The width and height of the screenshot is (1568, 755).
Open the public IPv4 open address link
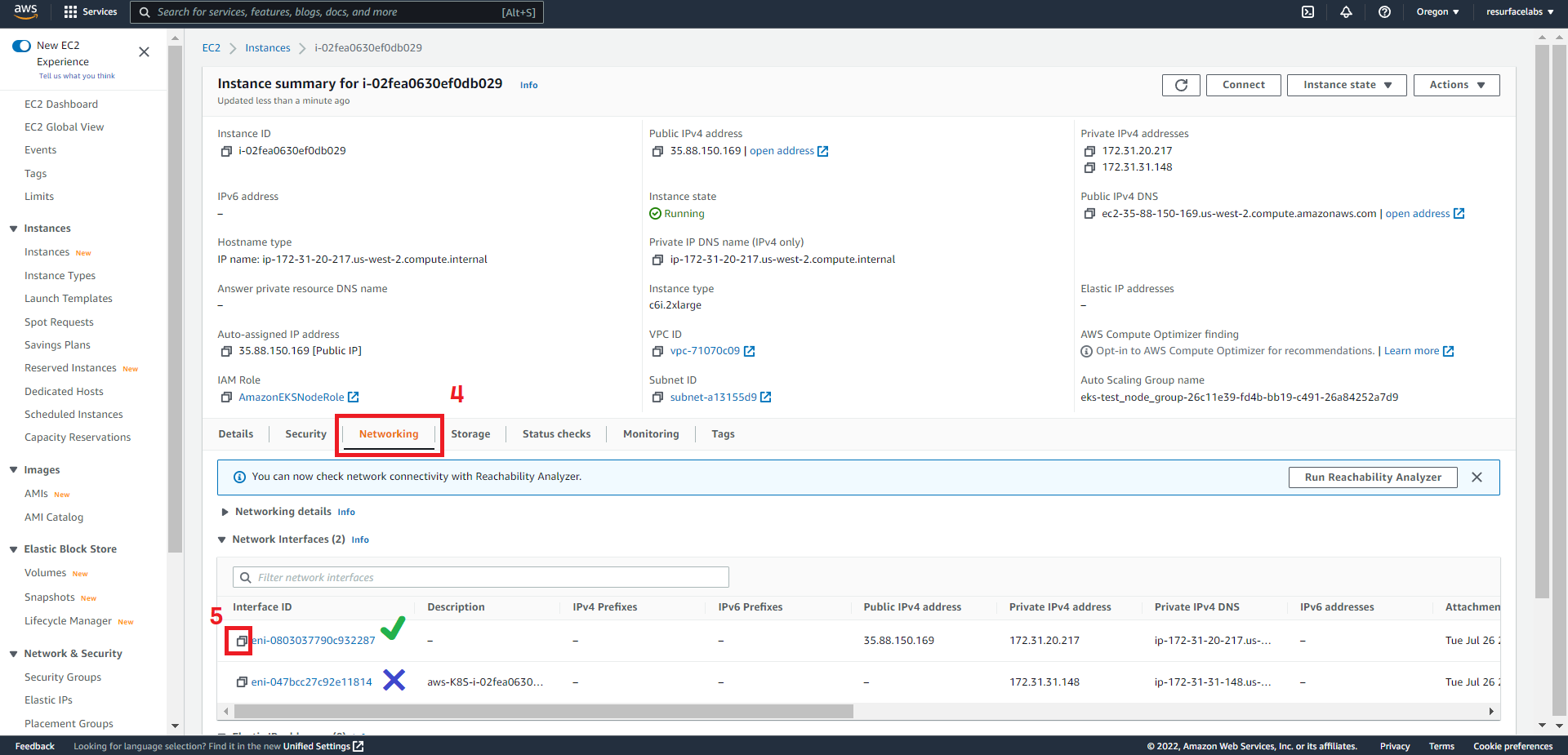(x=789, y=151)
